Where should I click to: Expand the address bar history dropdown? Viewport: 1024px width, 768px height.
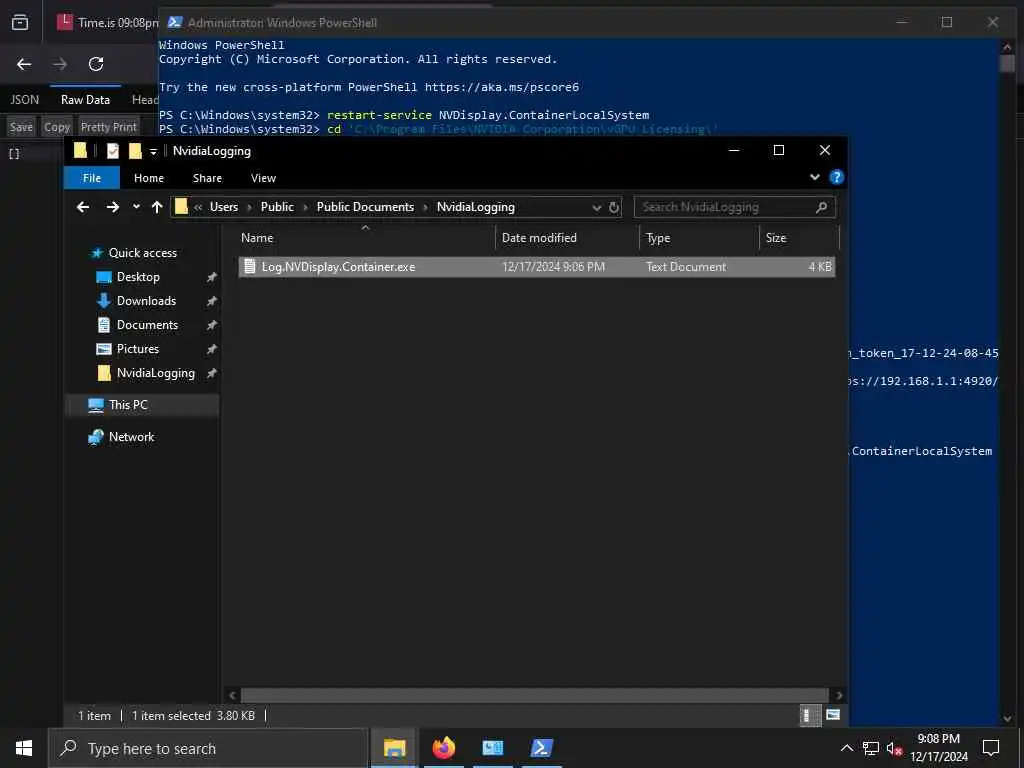click(596, 208)
